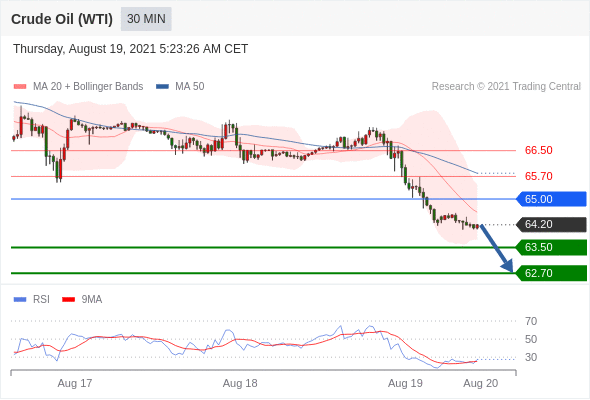This screenshot has width=590, height=400.
Task: Click the Aug 19 date on time axis
Action: pyautogui.click(x=405, y=383)
